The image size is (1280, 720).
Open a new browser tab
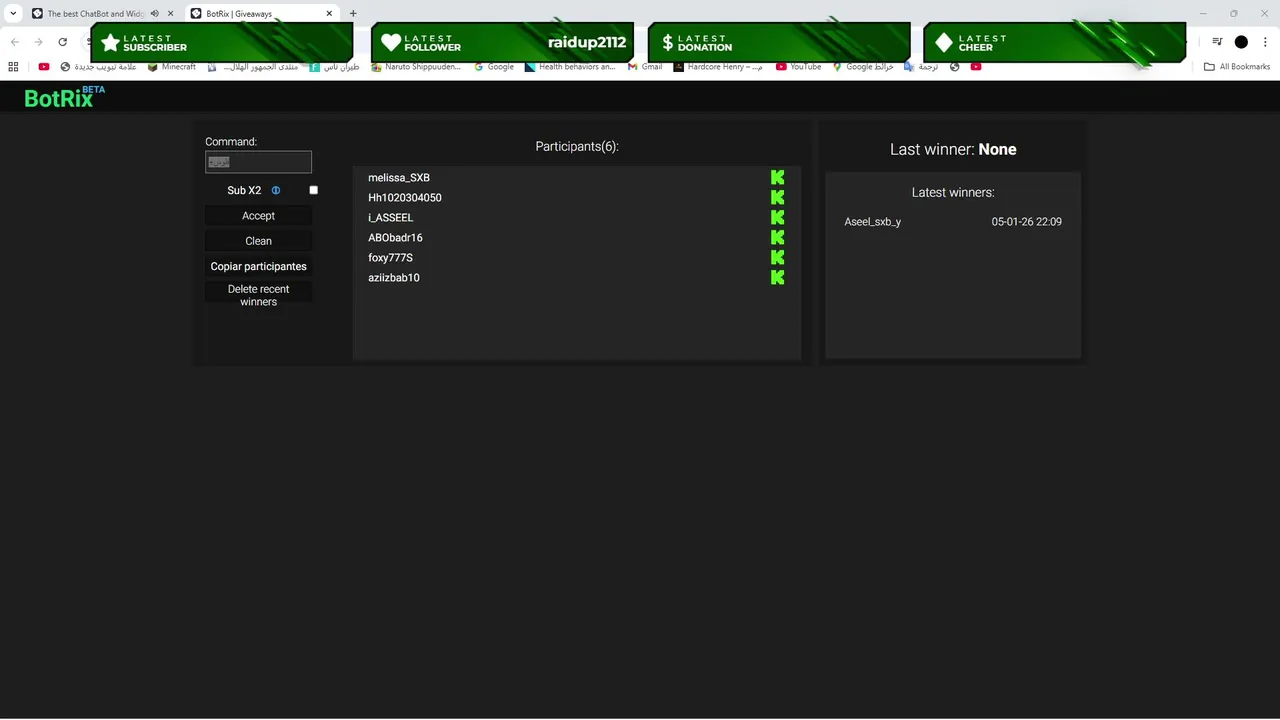(353, 13)
